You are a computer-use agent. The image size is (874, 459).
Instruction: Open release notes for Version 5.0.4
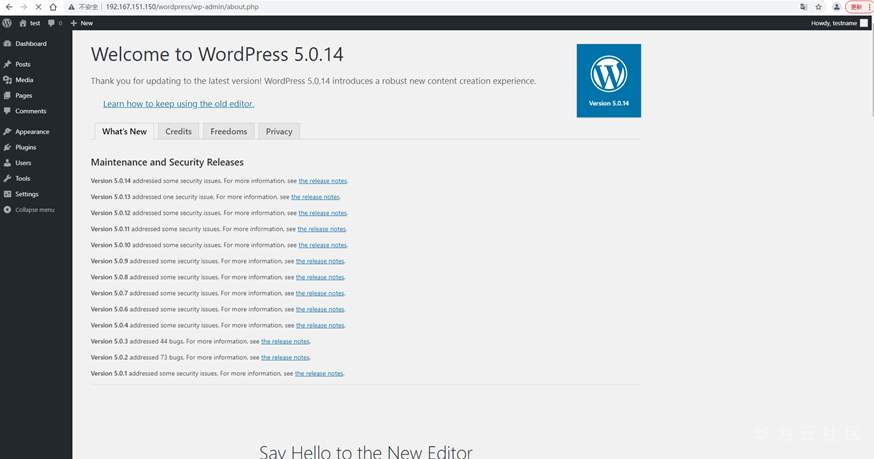pos(320,325)
